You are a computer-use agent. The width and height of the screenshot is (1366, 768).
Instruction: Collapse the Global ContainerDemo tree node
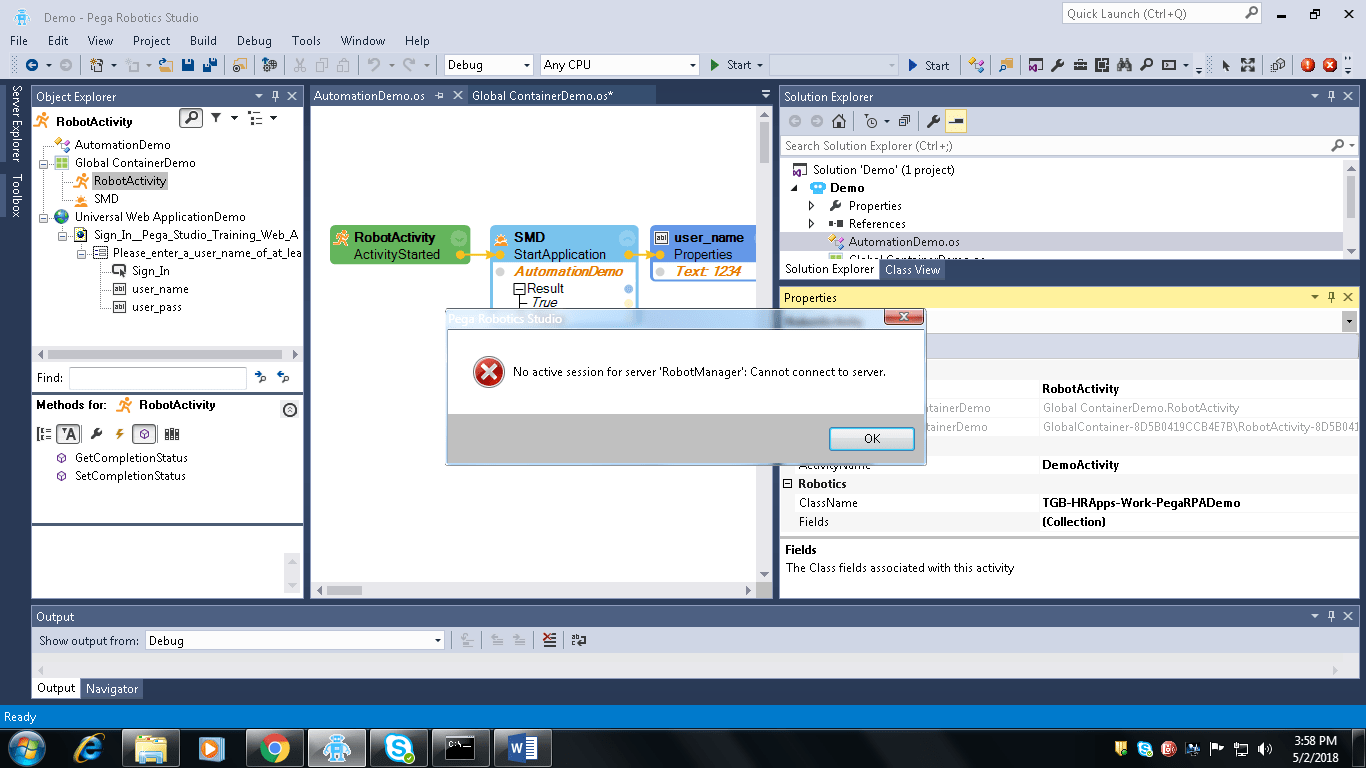(x=43, y=163)
